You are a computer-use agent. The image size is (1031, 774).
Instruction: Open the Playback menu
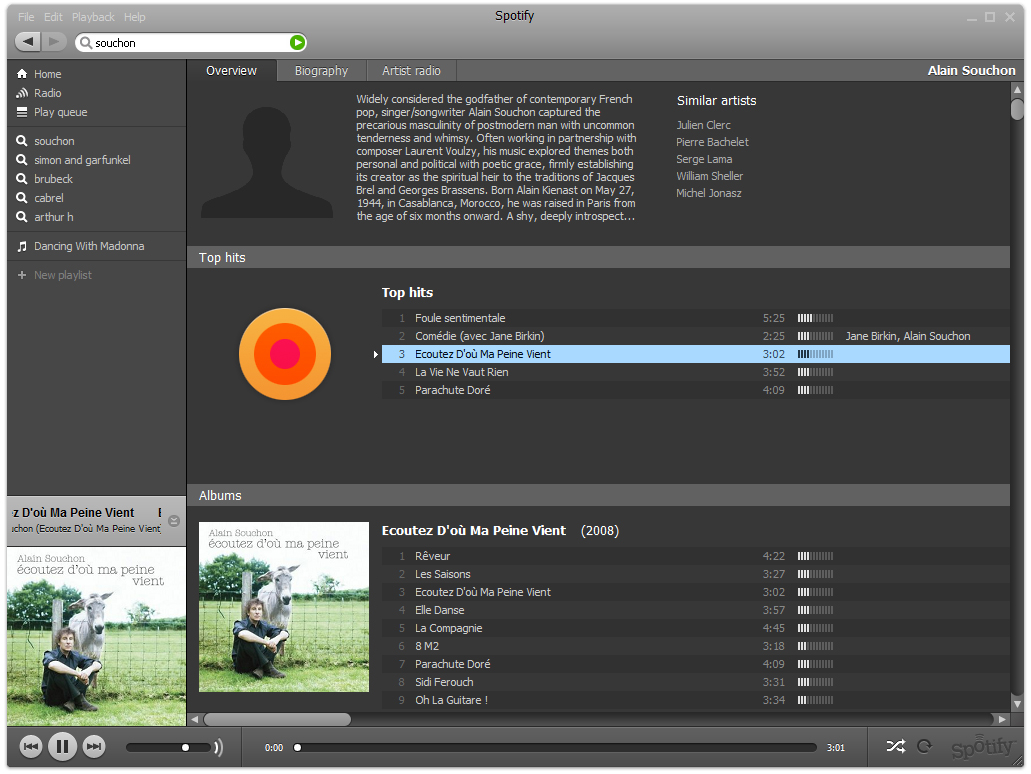pos(93,17)
